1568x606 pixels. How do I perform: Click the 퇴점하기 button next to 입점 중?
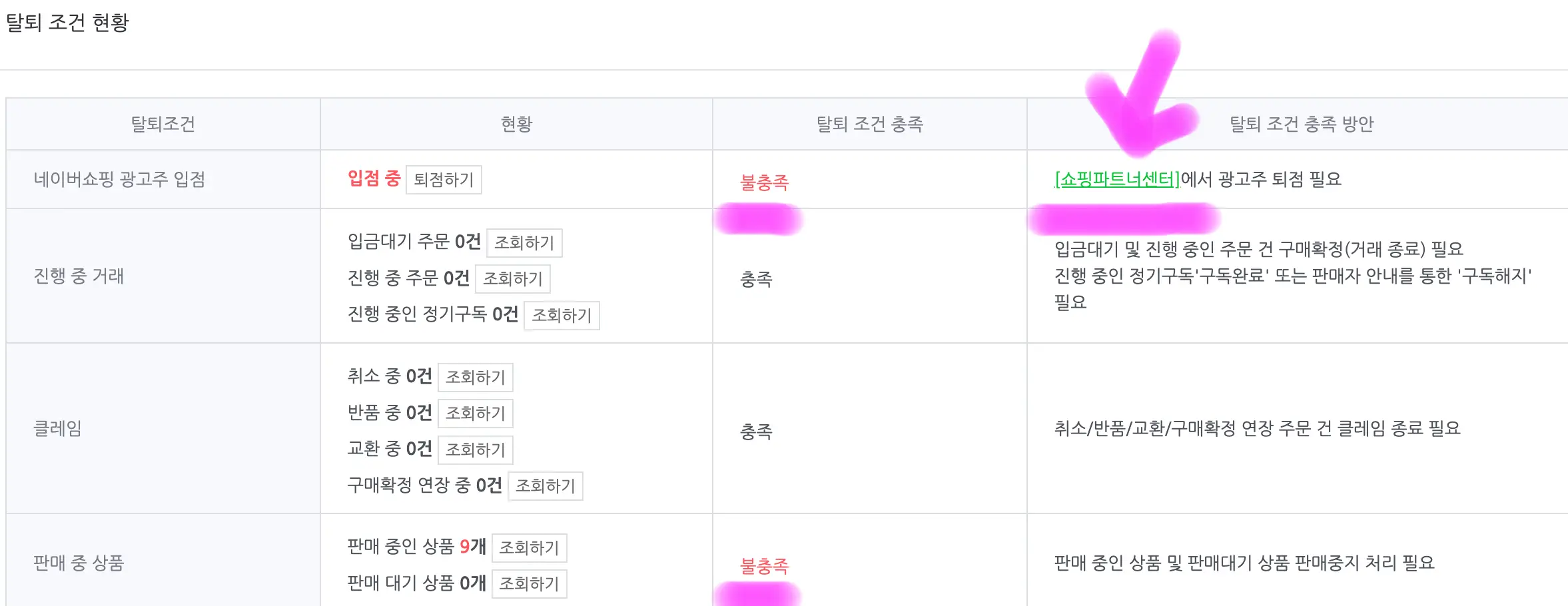444,180
